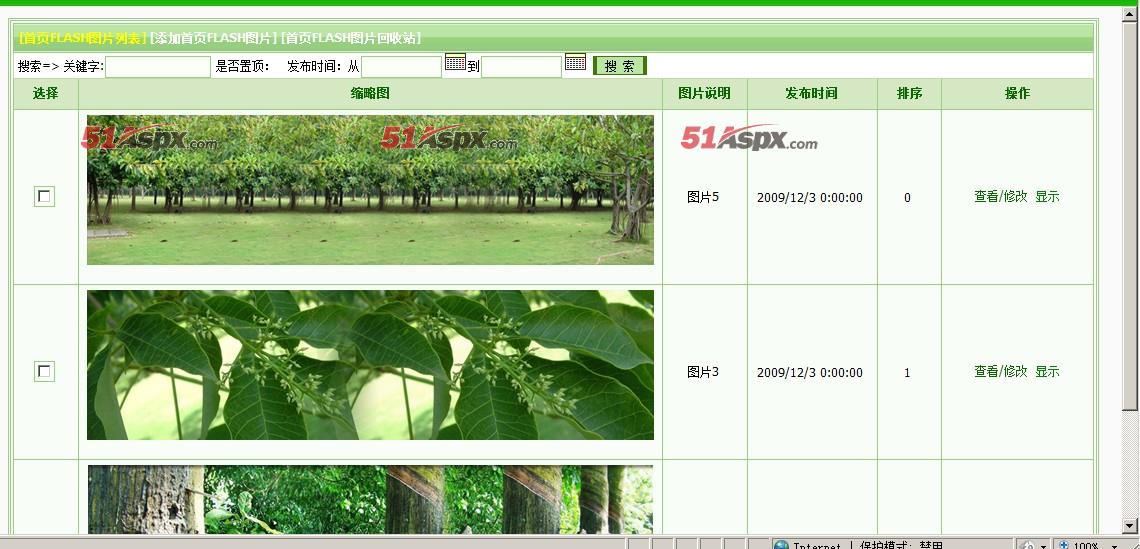Click the 排序 column header
Viewport: 1140px width, 549px height.
pyautogui.click(x=910, y=94)
